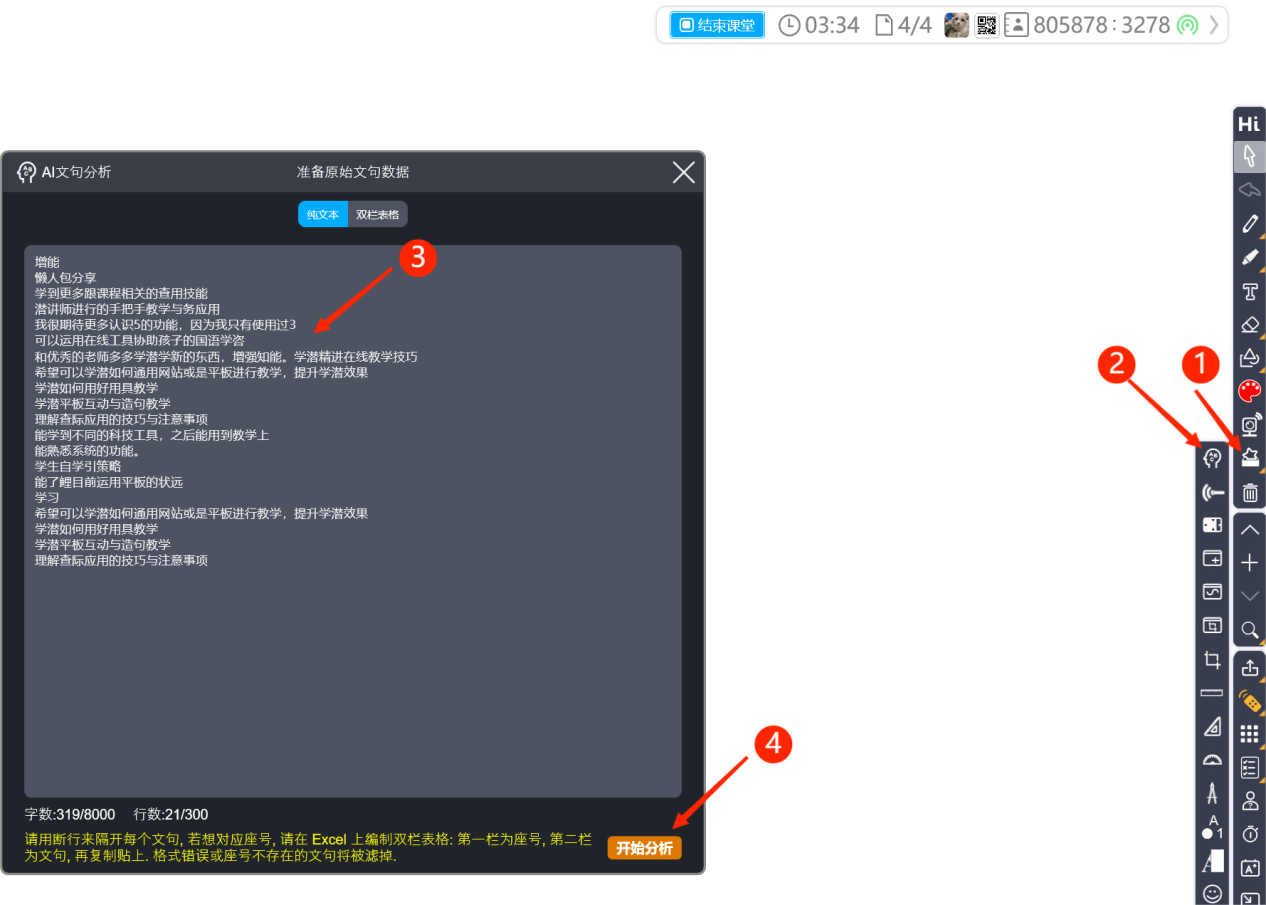Open the QR code icon

click(987, 25)
